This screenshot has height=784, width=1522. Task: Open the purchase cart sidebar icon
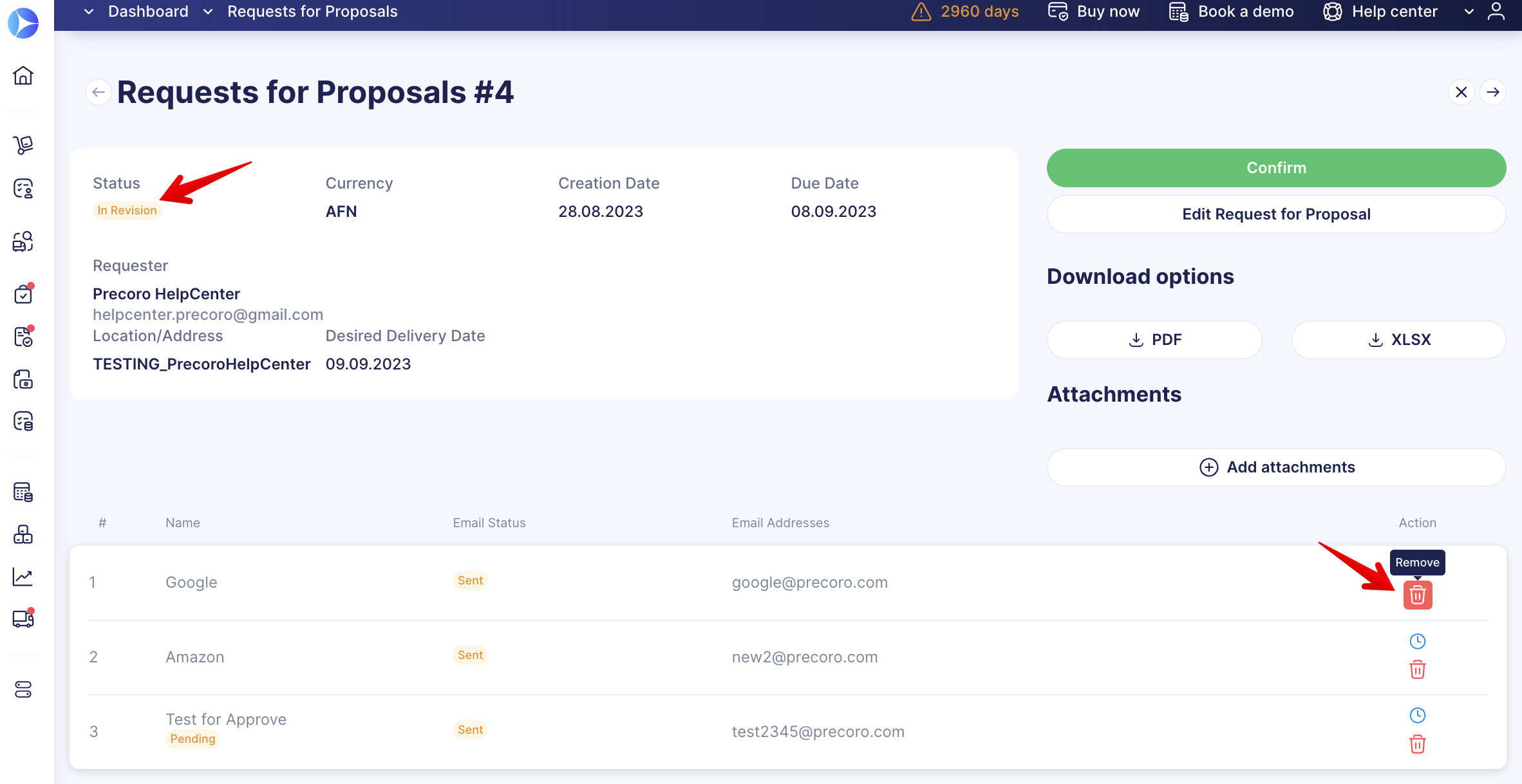(23, 145)
